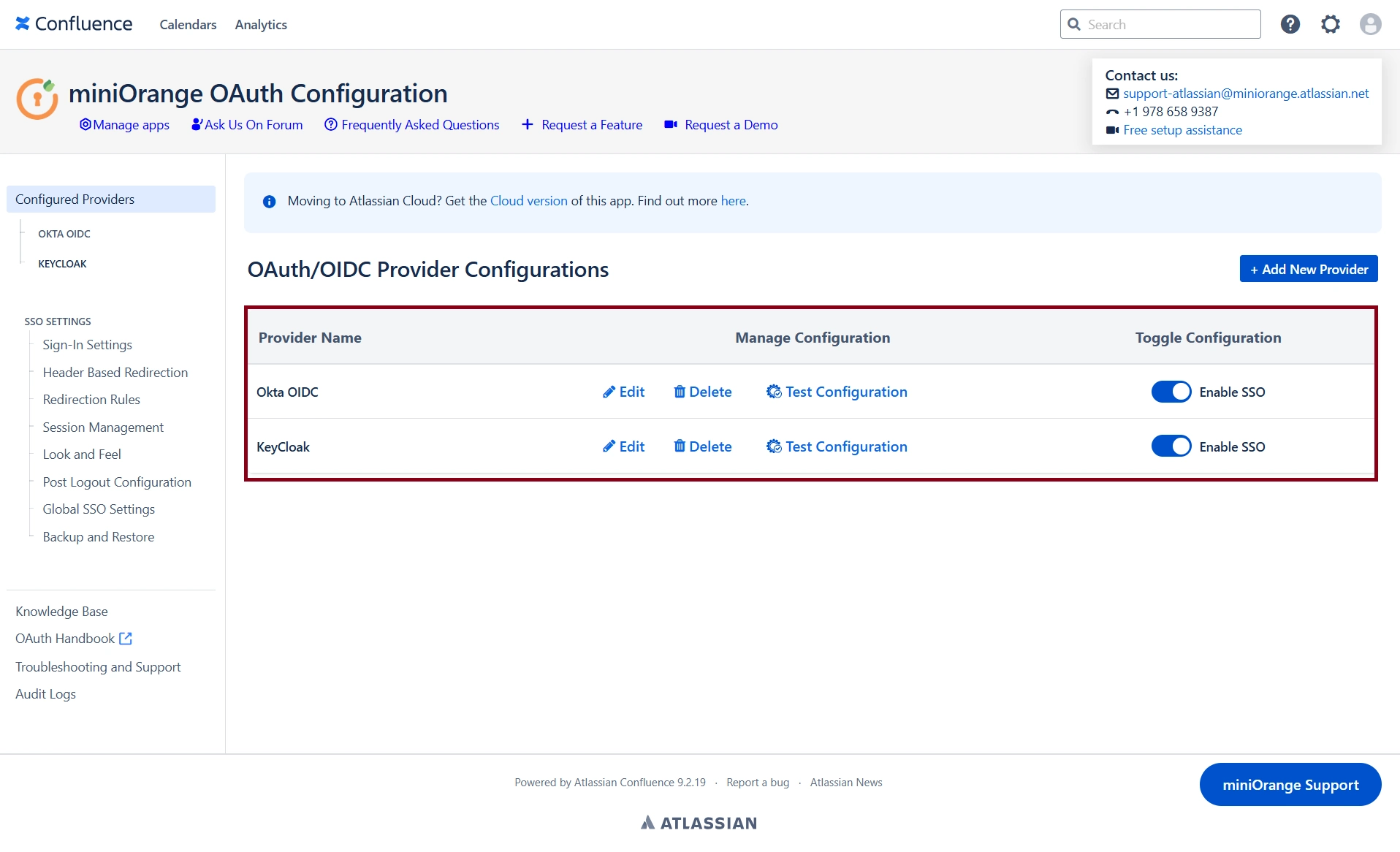Open Global SSO Settings

99,509
